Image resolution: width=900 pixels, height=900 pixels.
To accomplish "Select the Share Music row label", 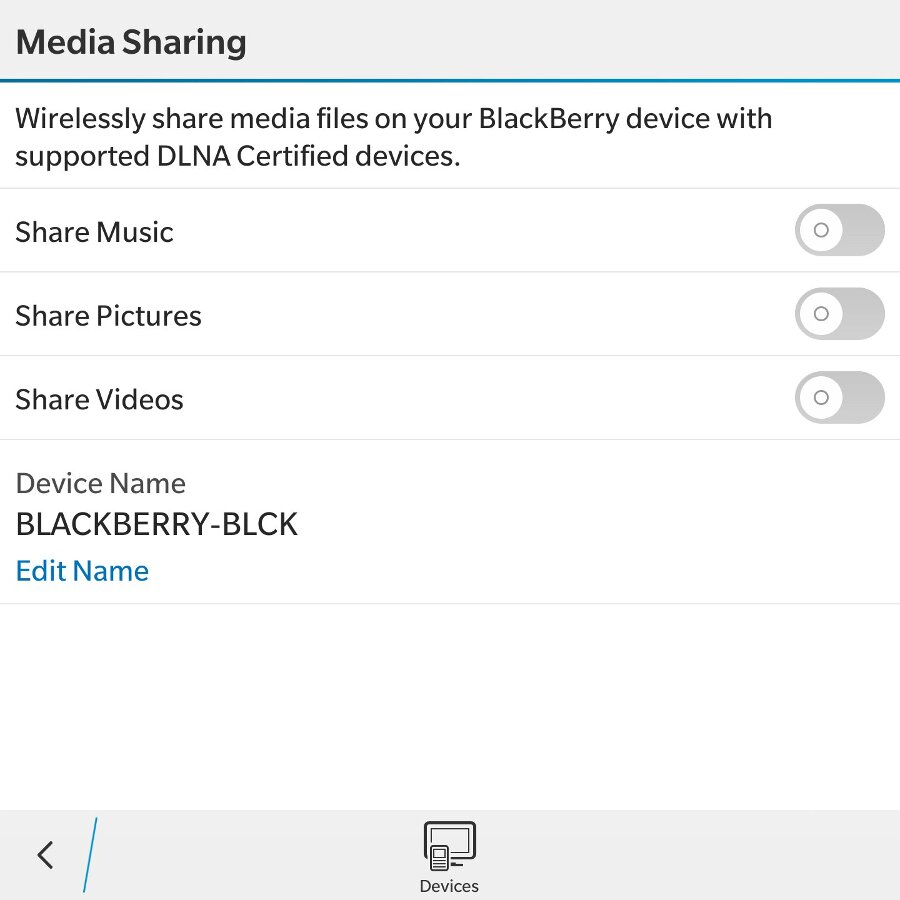I will [x=95, y=232].
